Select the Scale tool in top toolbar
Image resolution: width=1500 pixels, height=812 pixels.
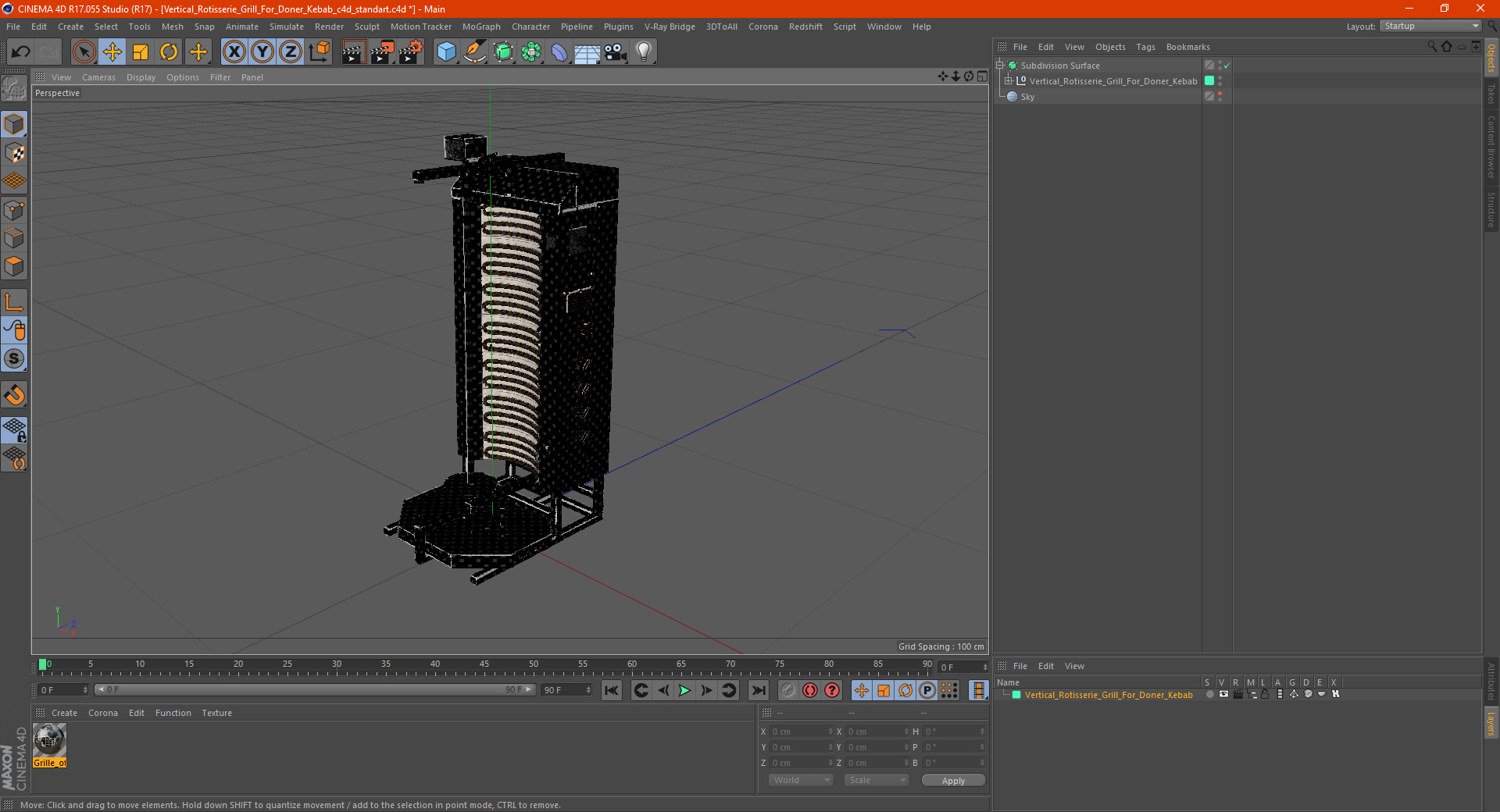pyautogui.click(x=141, y=52)
